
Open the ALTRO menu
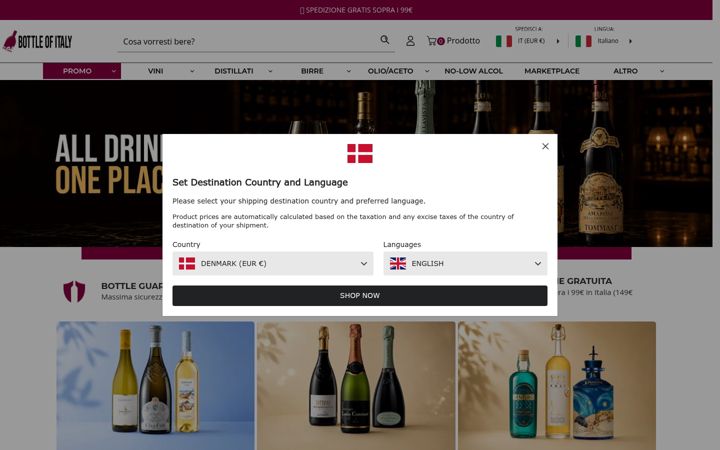point(625,71)
